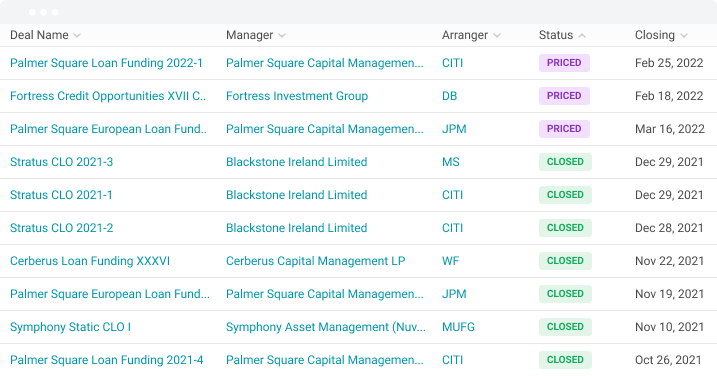Expand the Arranger column header arrow

[x=497, y=36]
